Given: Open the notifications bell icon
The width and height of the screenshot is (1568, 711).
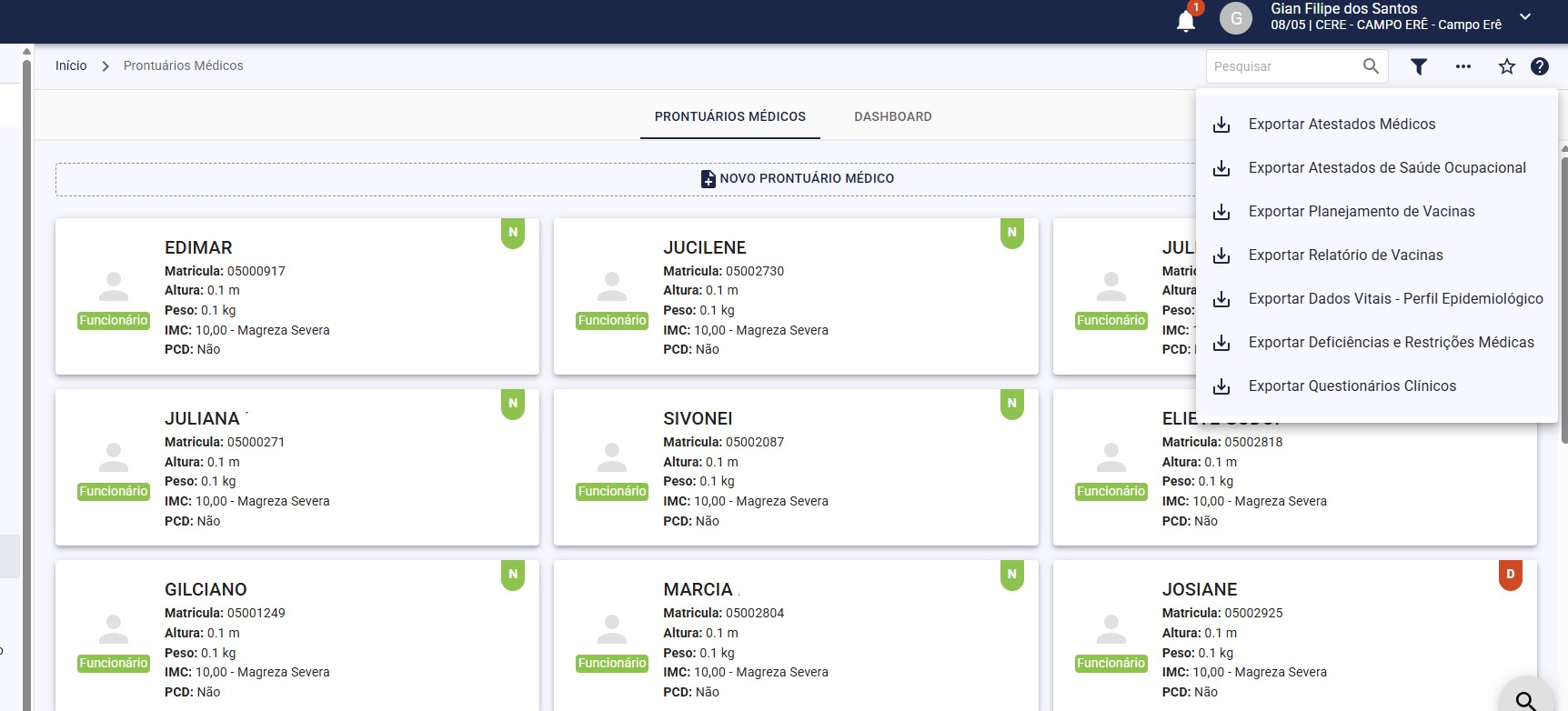Looking at the screenshot, I should pos(1186,20).
